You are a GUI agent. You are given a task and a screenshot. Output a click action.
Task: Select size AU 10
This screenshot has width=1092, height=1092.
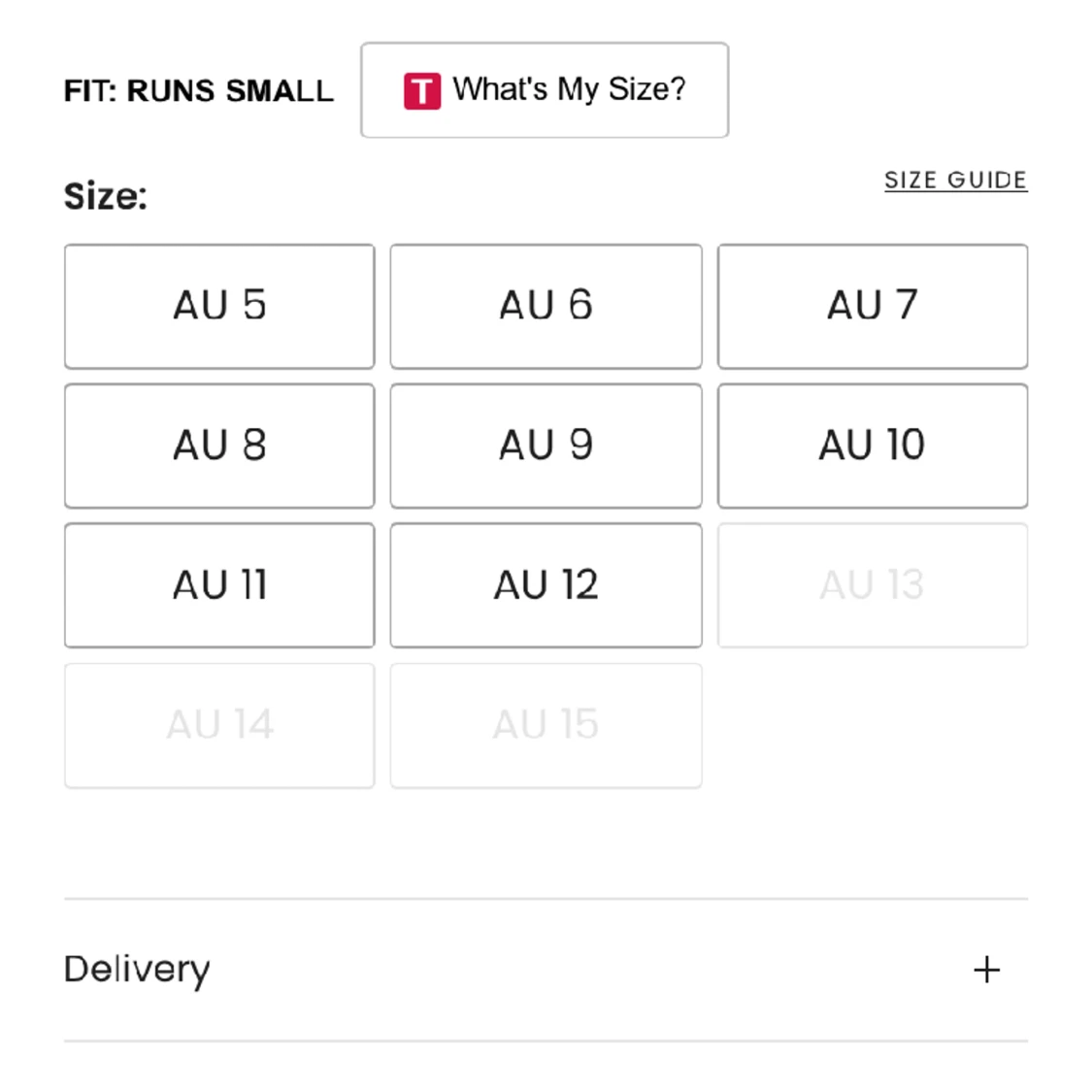point(873,446)
